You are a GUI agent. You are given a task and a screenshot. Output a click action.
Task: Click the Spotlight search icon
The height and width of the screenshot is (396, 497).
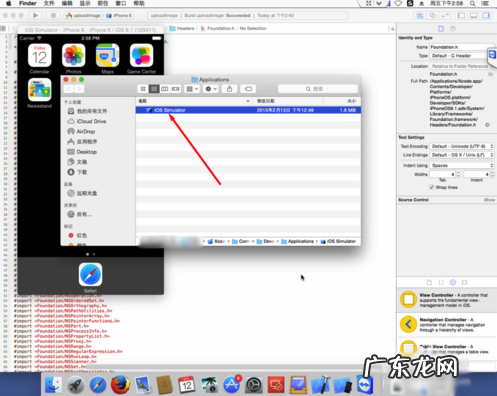[x=473, y=3]
